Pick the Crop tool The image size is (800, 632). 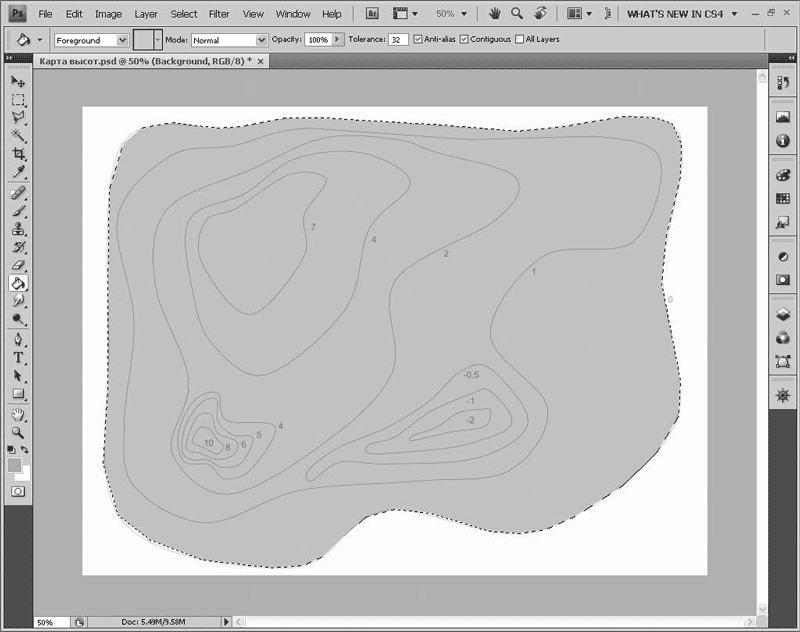tap(18, 154)
